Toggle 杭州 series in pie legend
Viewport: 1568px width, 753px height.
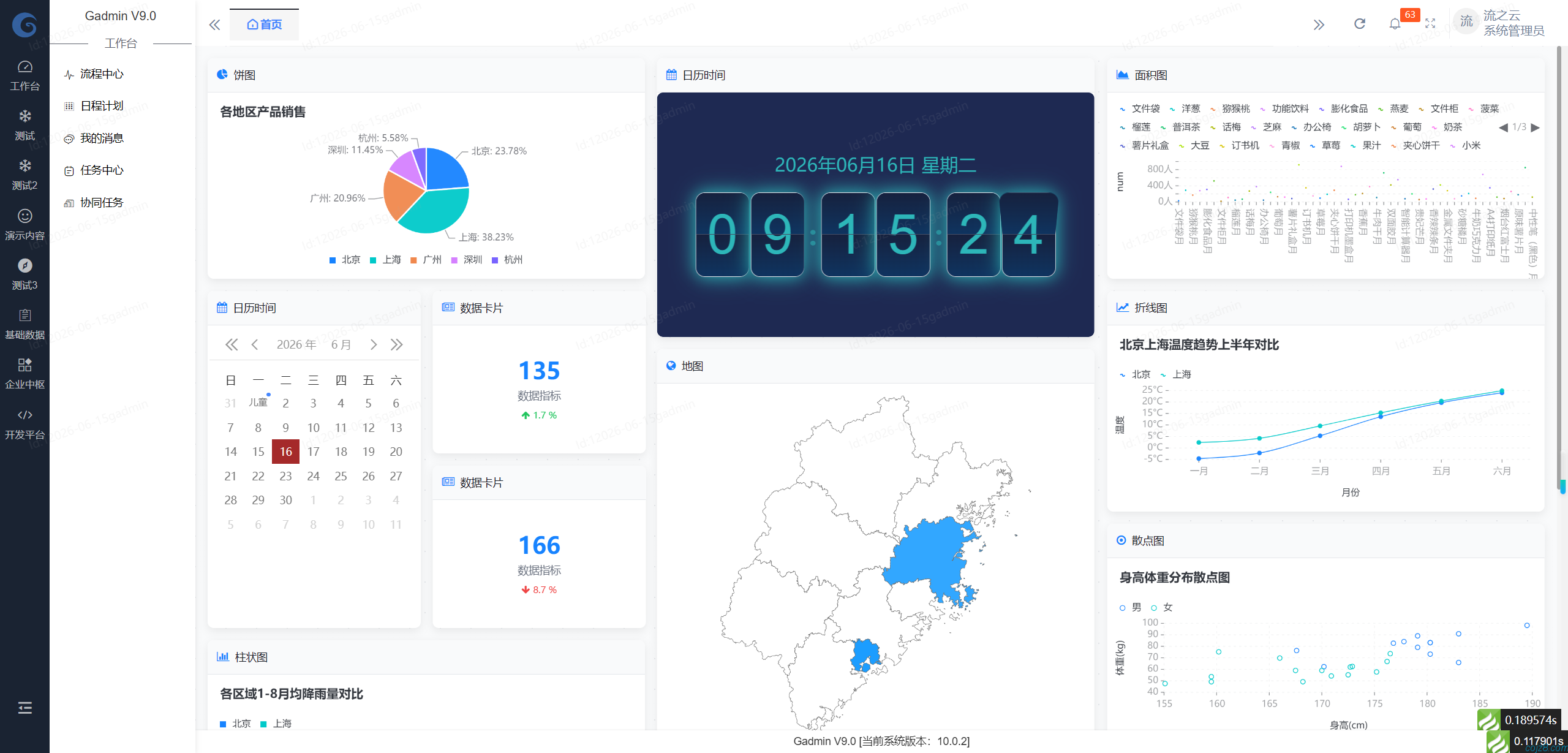click(507, 260)
